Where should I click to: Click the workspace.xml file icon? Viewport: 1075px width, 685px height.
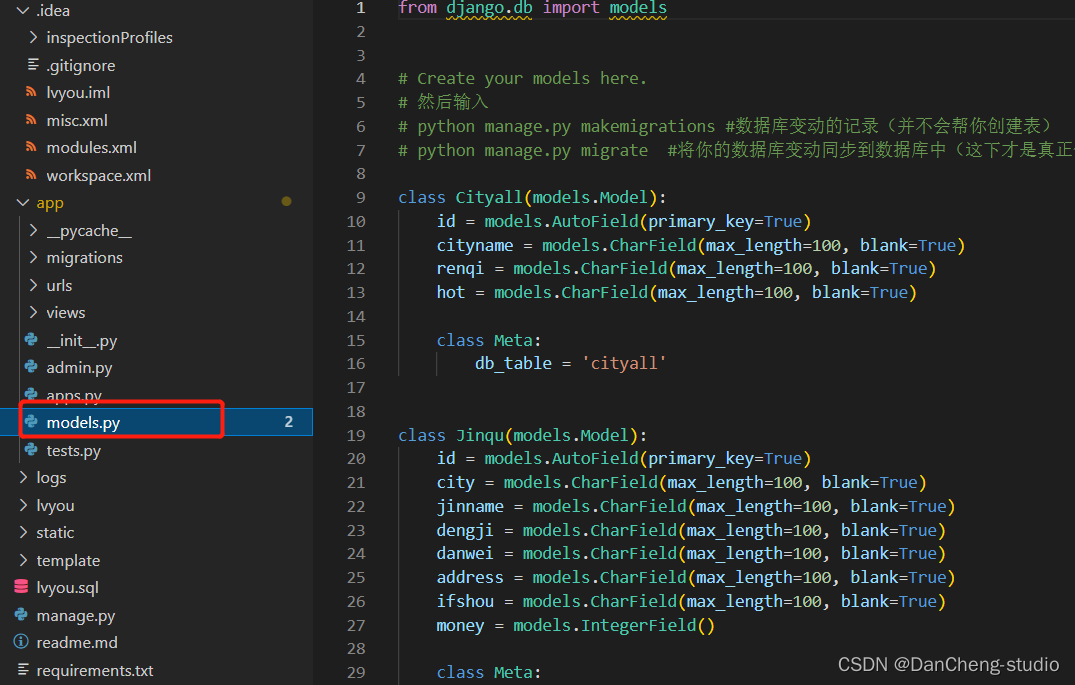tap(31, 174)
